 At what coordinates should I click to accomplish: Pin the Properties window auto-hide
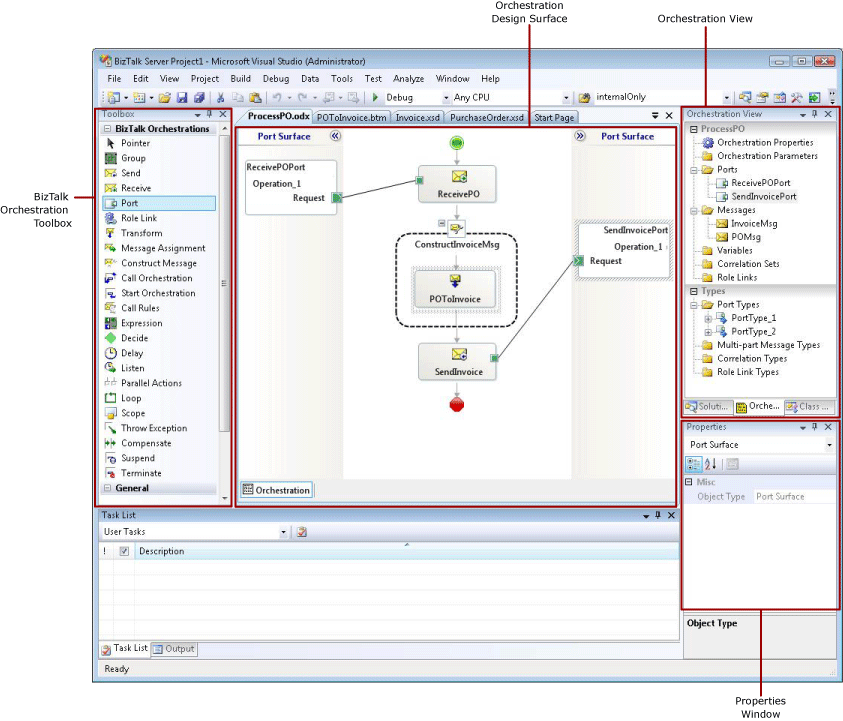(x=815, y=427)
